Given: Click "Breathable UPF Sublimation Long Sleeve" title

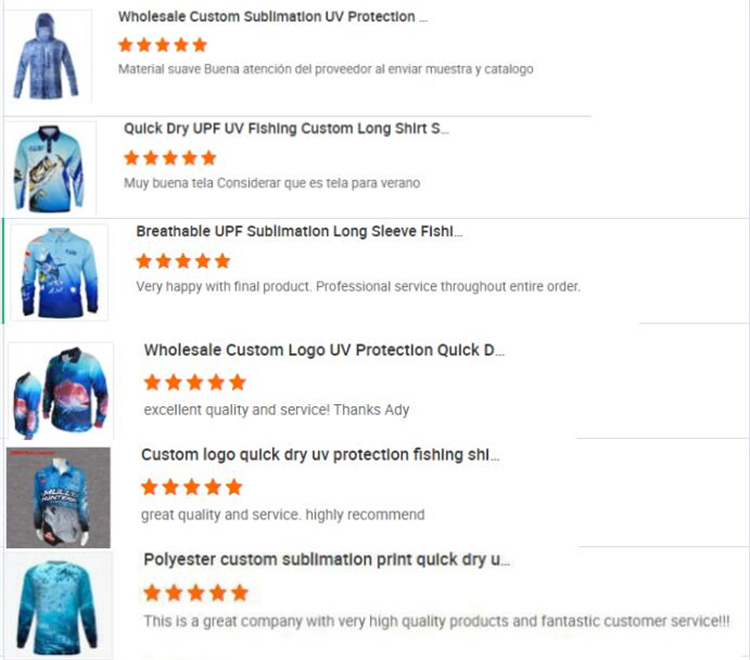Looking at the screenshot, I should (x=298, y=231).
